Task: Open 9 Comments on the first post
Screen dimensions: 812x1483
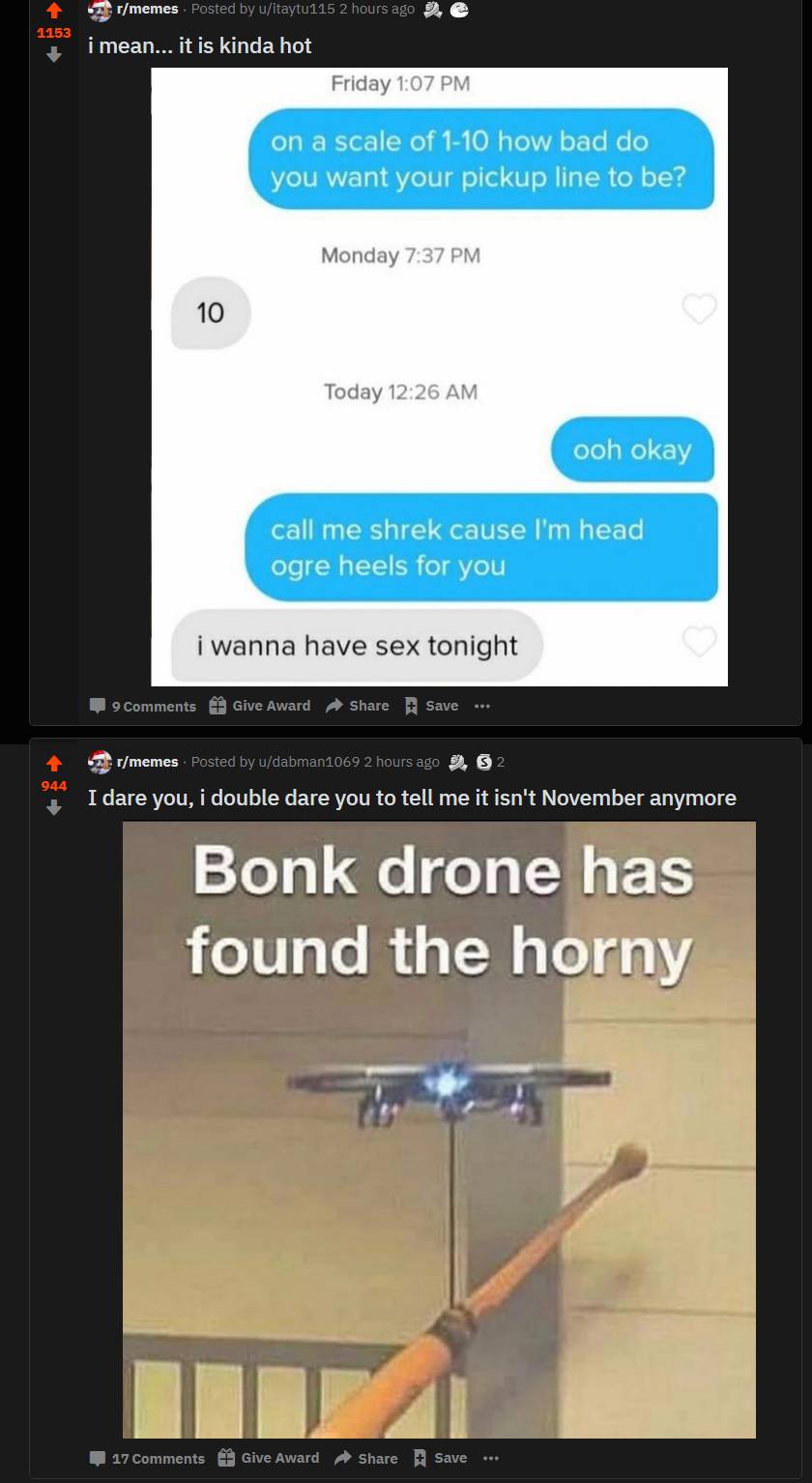Action: [x=142, y=706]
